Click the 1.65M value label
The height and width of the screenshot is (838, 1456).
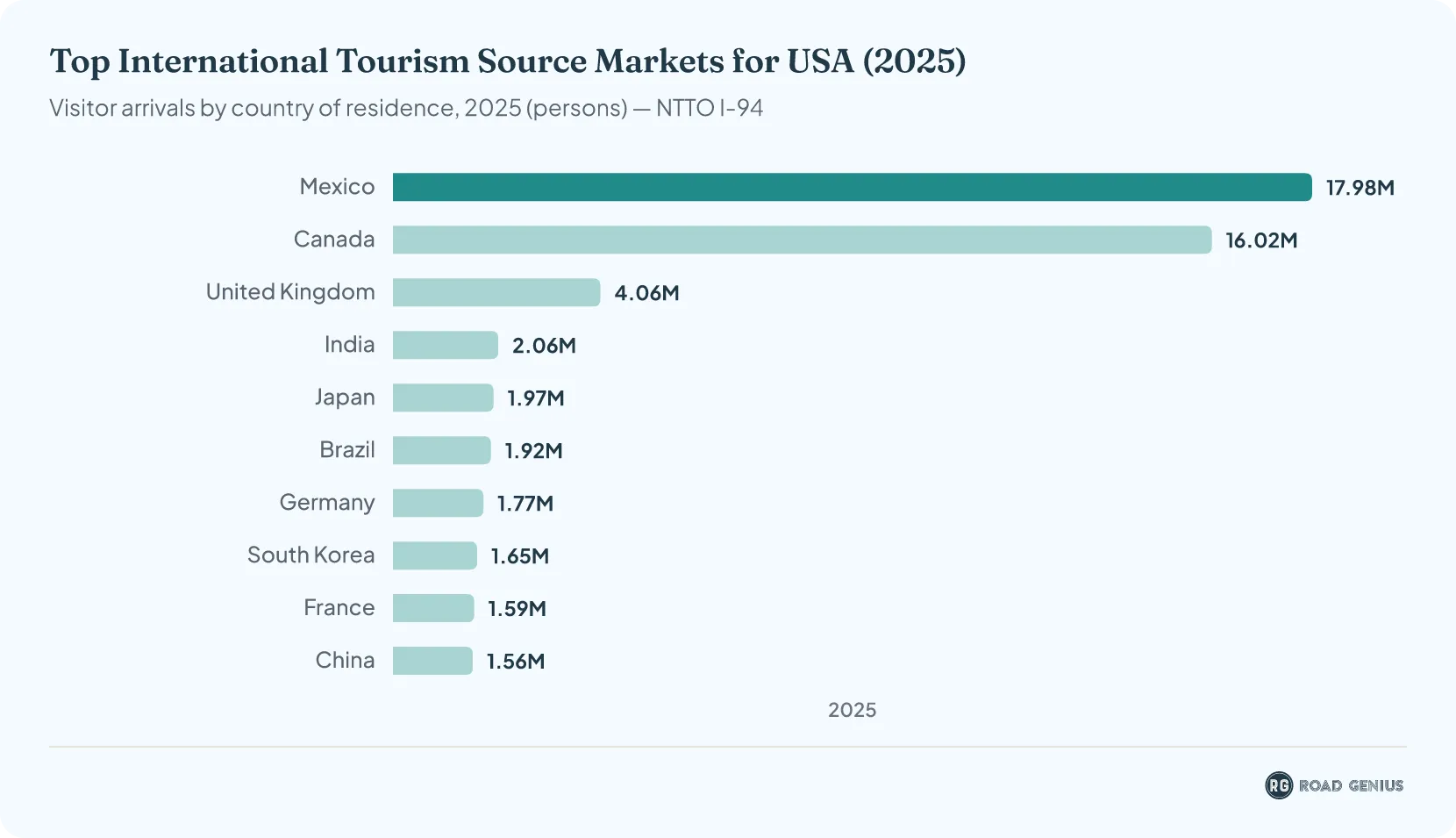[520, 556]
